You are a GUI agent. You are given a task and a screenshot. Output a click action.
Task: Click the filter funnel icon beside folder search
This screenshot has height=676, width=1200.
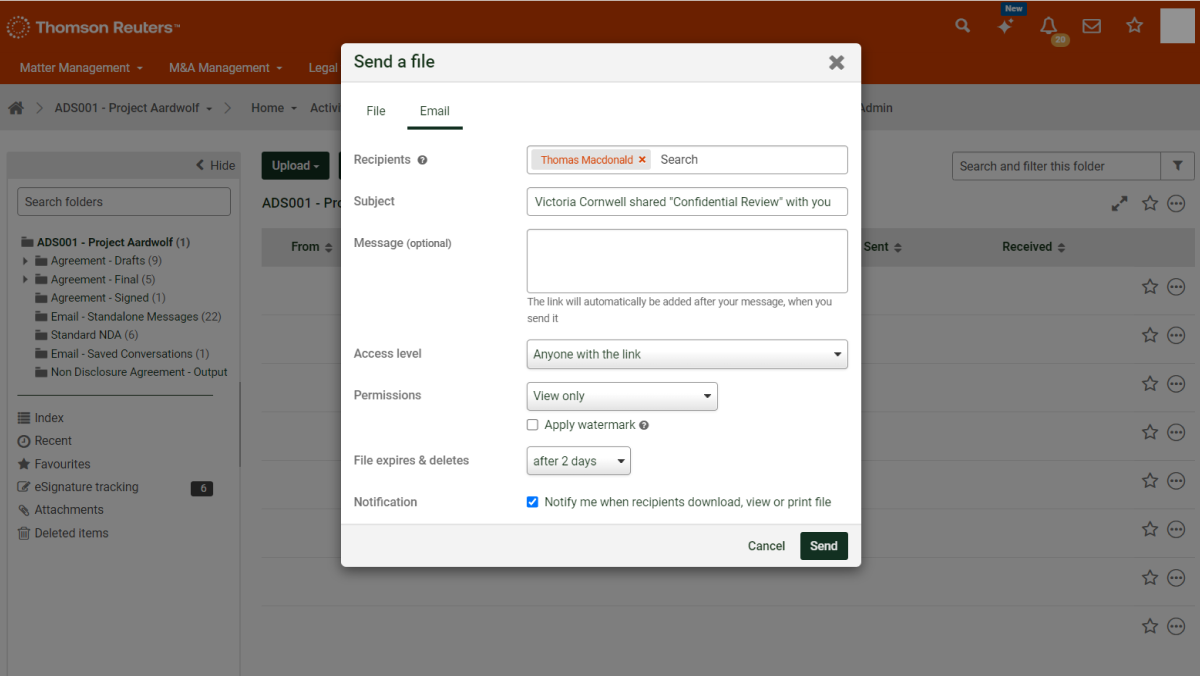(x=1177, y=166)
